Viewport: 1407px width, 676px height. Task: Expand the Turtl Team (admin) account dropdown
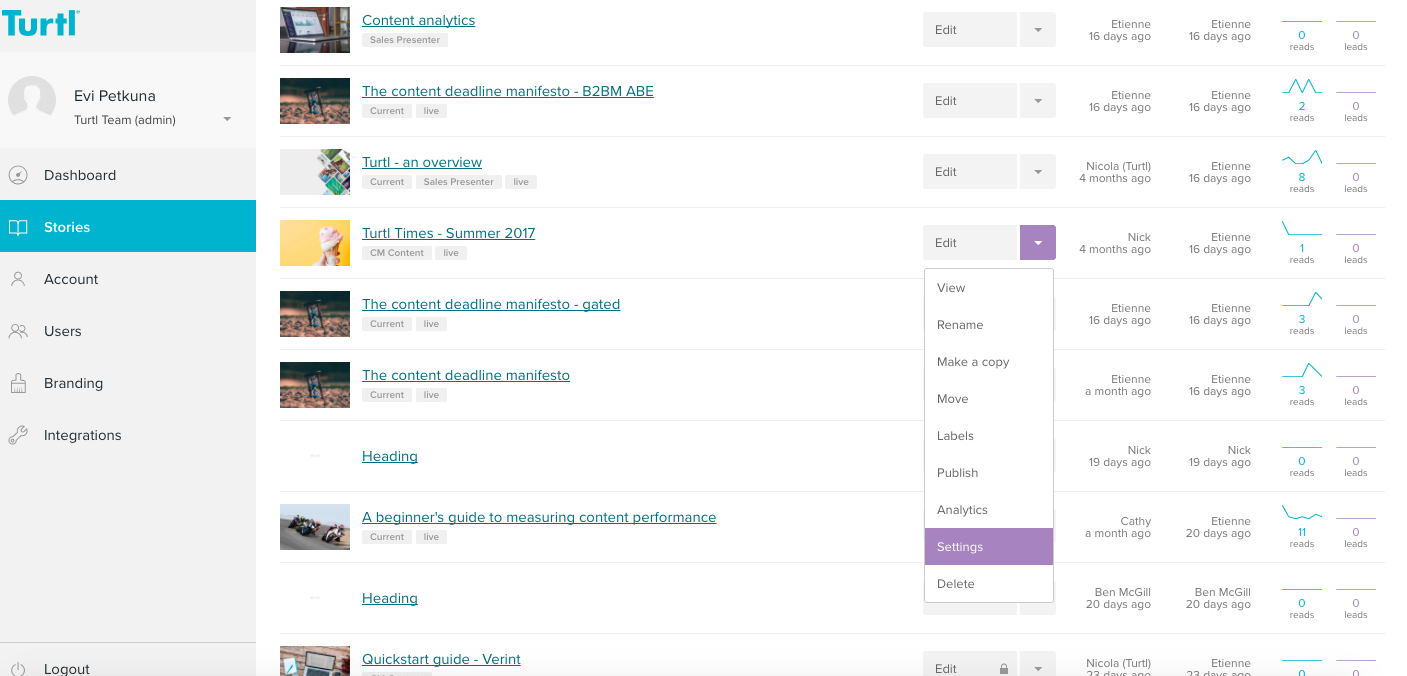coord(227,119)
